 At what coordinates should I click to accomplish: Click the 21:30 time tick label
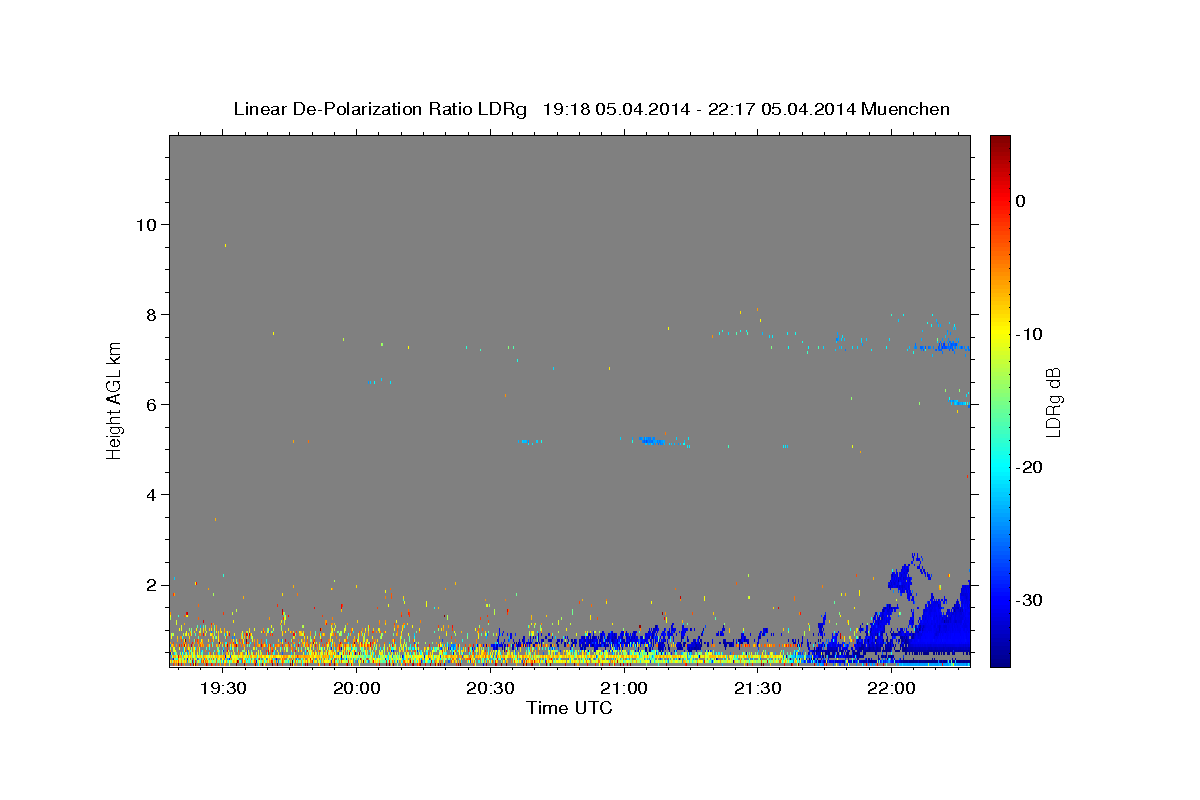(x=757, y=689)
